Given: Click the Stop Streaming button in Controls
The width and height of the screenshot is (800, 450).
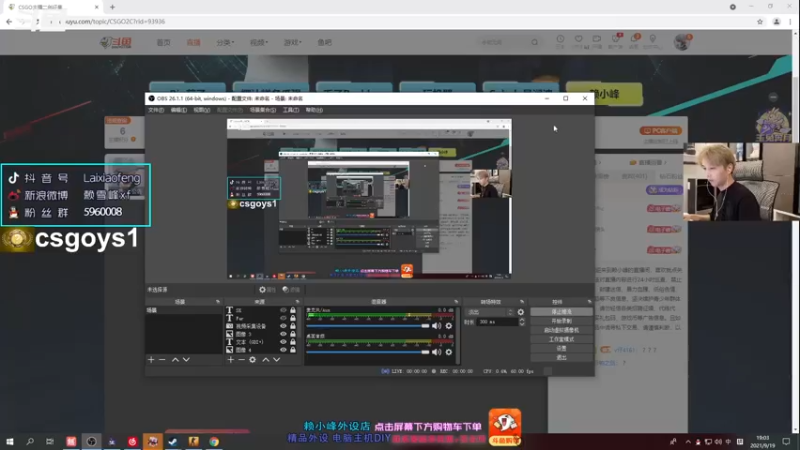Looking at the screenshot, I should click(561, 312).
